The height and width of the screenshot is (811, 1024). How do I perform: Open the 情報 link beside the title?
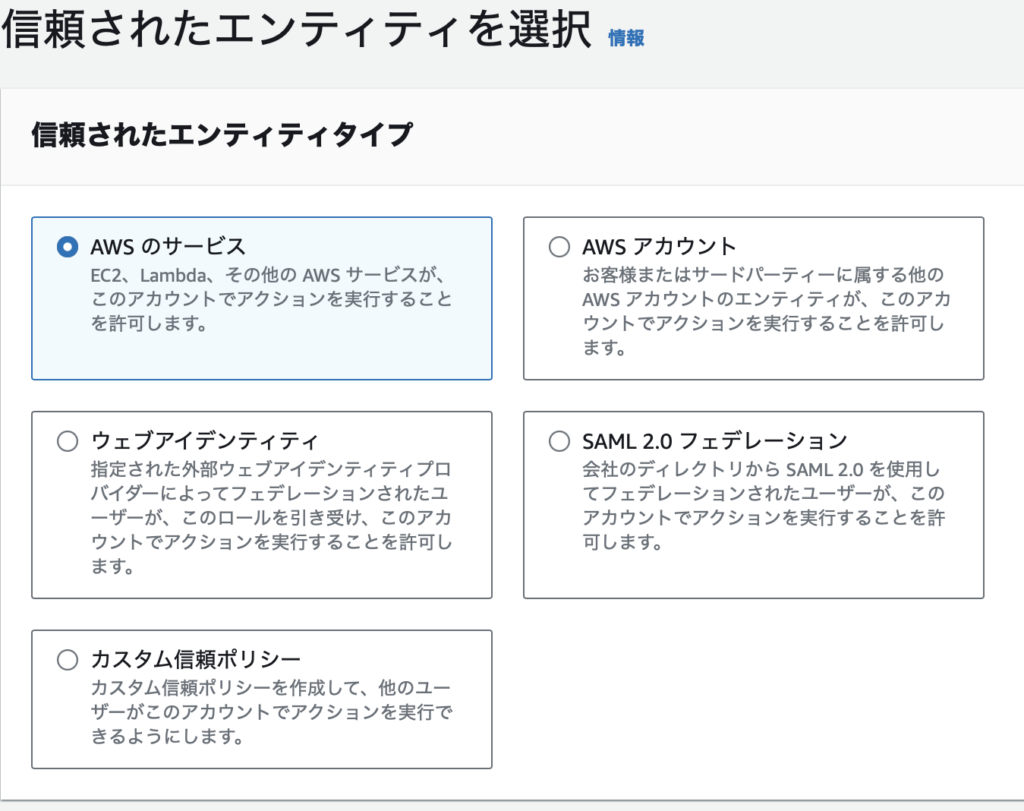[x=626, y=38]
